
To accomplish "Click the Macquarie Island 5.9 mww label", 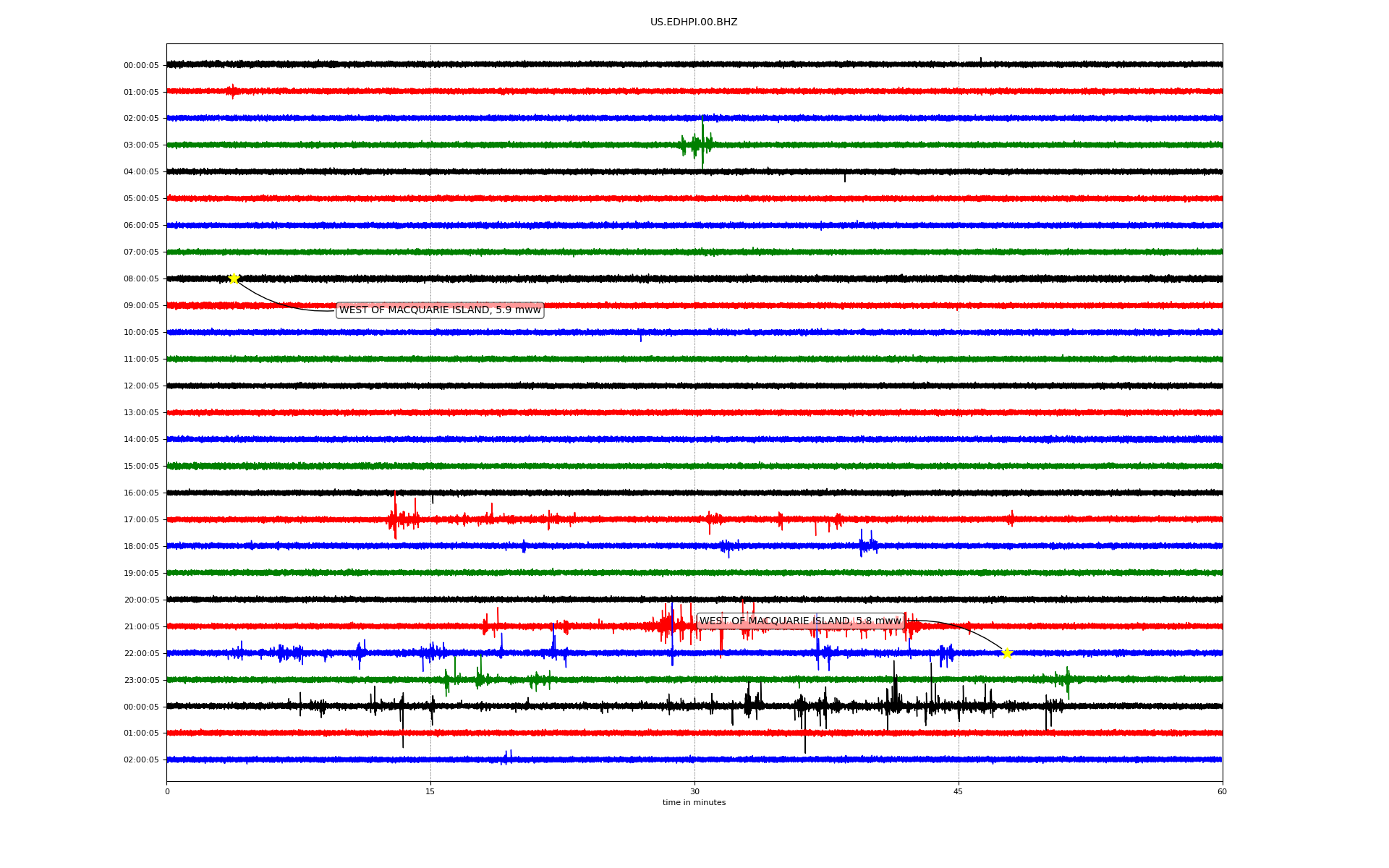I will click(440, 310).
